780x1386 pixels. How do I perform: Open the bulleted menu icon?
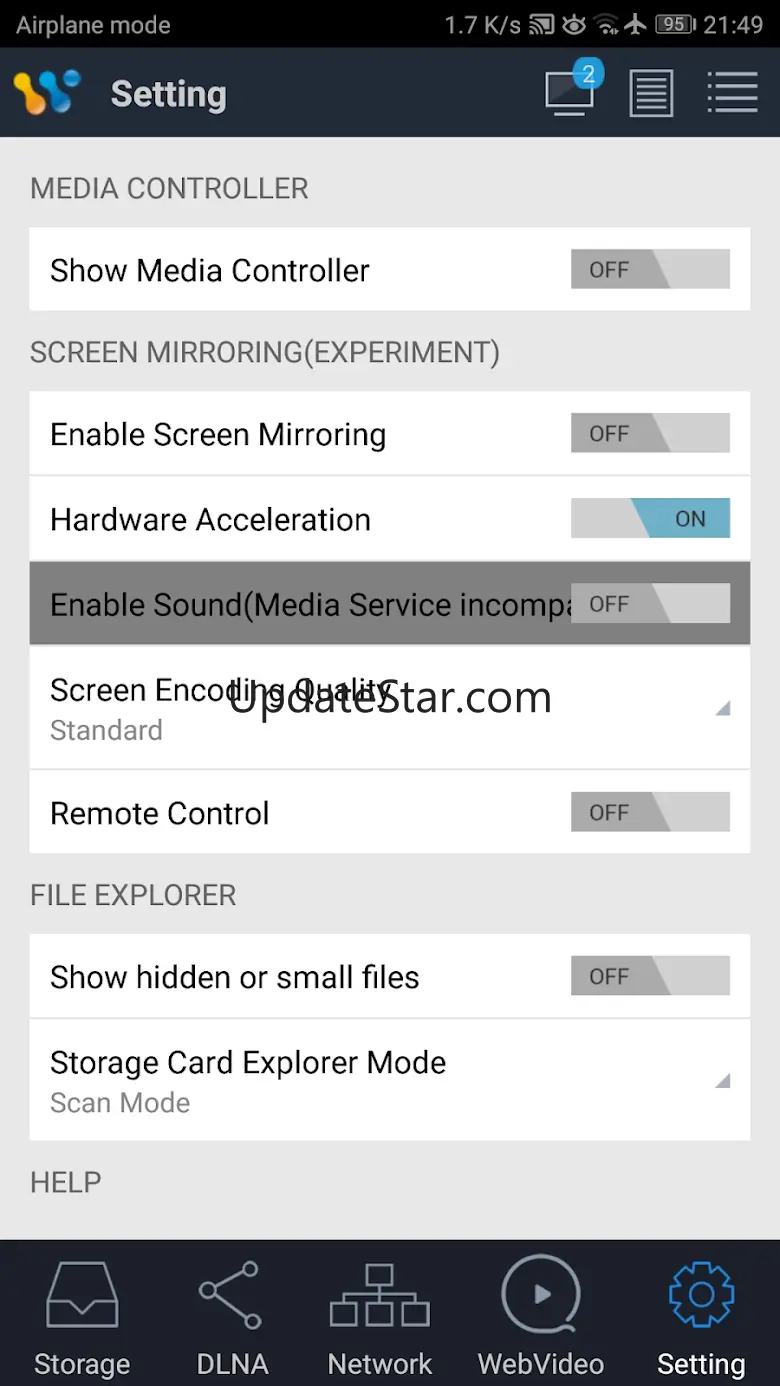click(x=732, y=92)
